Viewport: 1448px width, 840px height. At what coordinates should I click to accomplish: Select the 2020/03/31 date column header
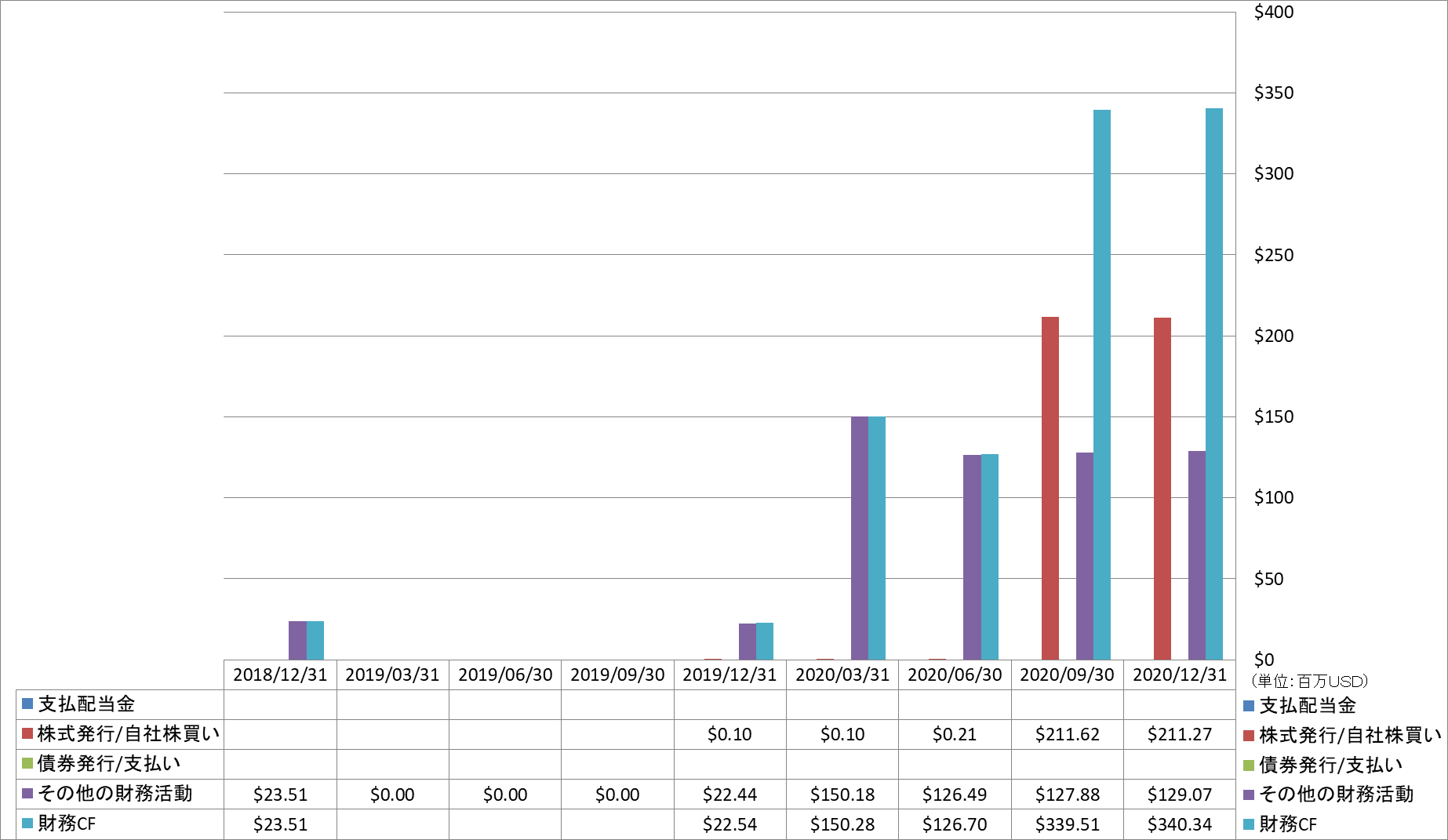pyautogui.click(x=842, y=675)
